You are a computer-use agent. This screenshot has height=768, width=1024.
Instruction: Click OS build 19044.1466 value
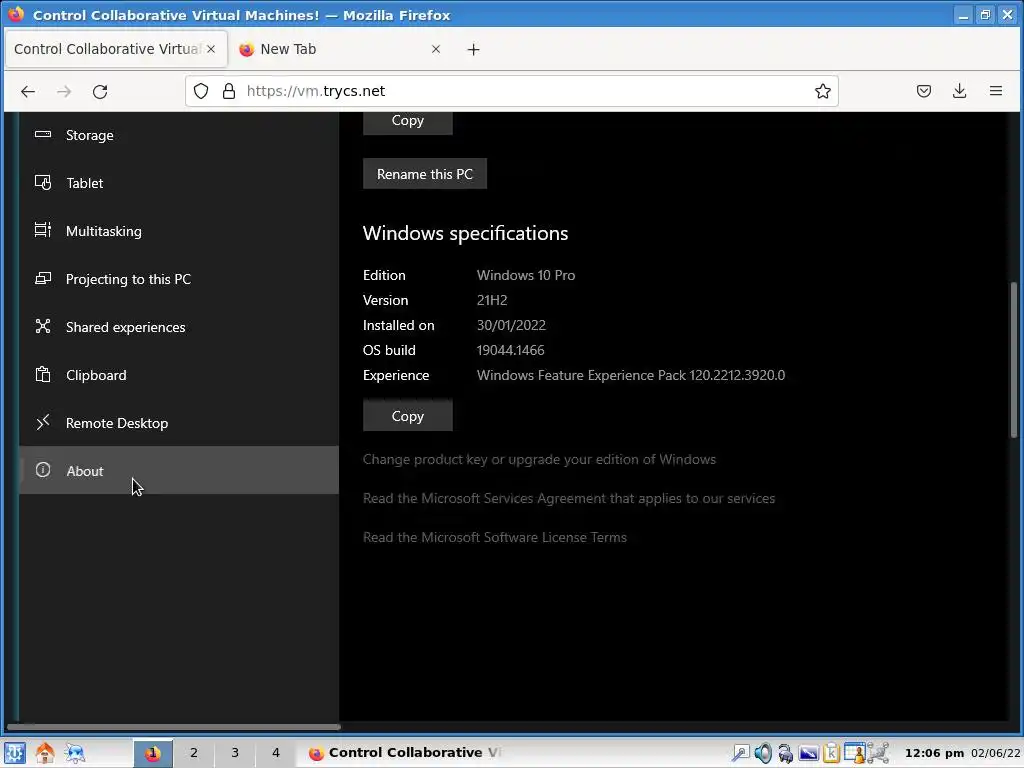(x=510, y=350)
